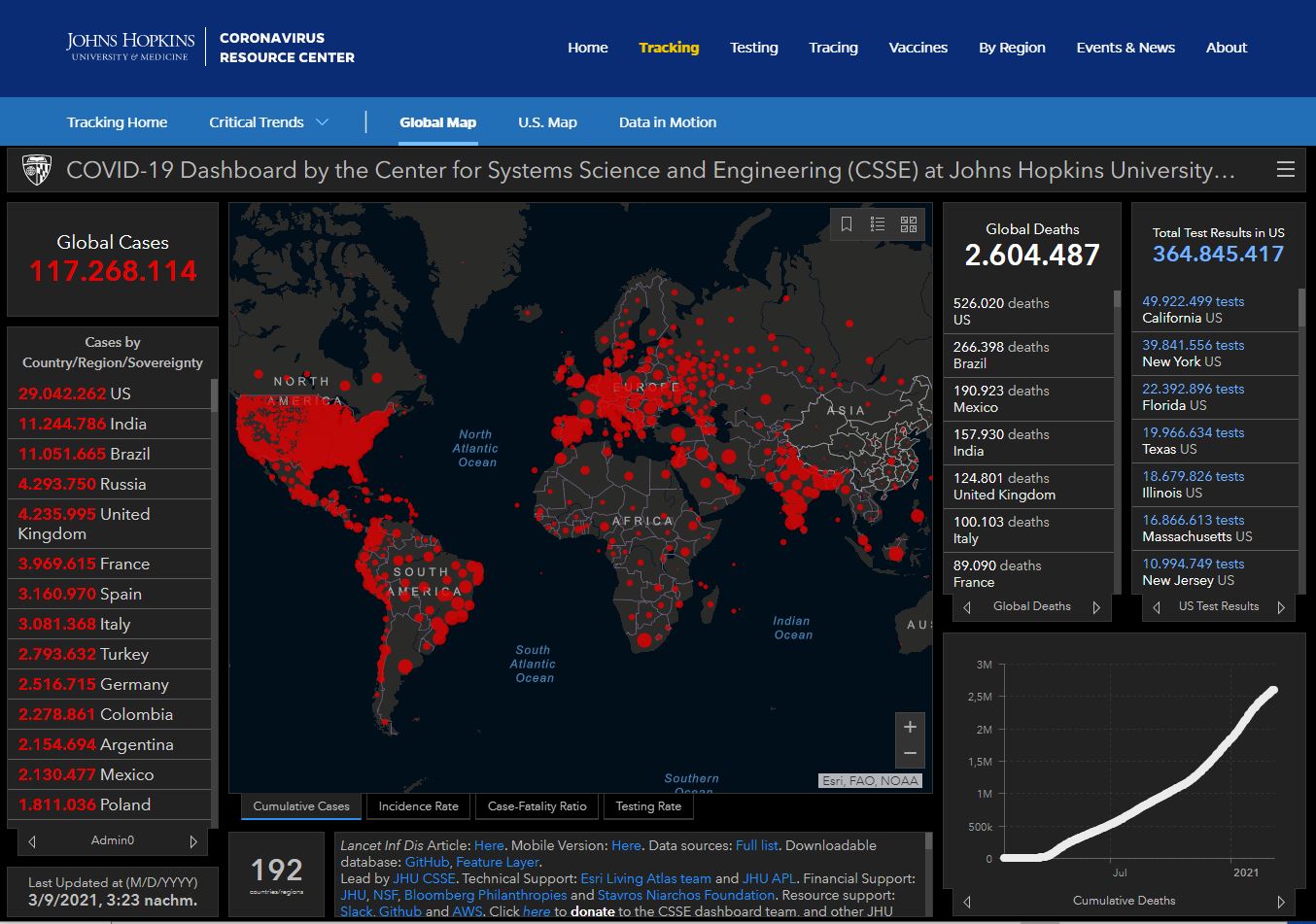The image size is (1316, 924).
Task: Select the Global Map tab
Action: pos(437,122)
